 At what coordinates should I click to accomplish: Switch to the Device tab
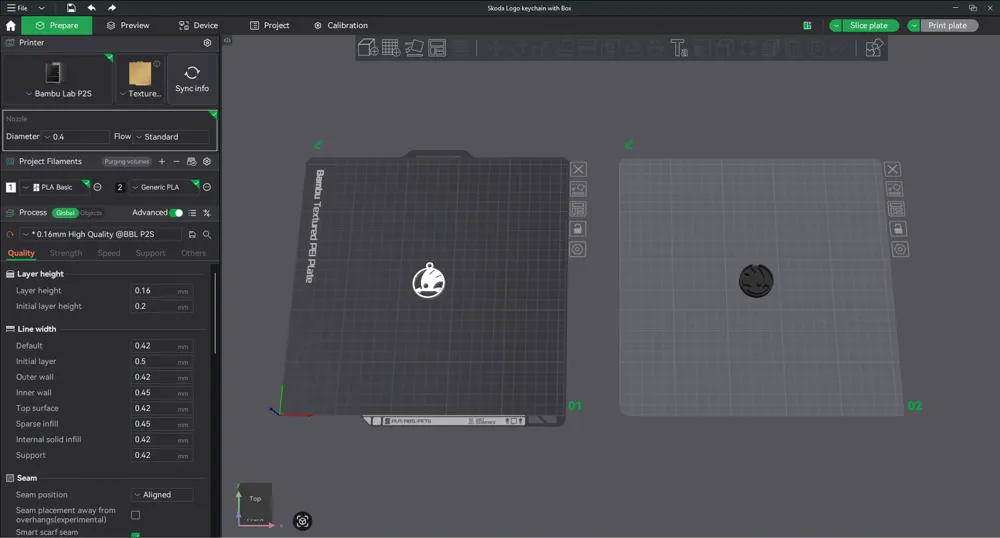[x=198, y=25]
